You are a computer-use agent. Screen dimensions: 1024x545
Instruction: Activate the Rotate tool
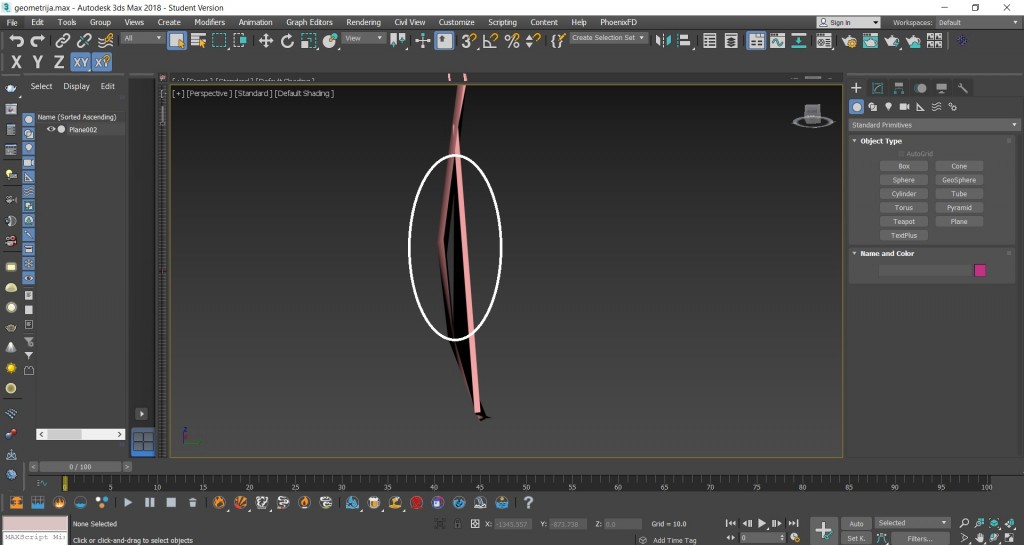(x=287, y=40)
